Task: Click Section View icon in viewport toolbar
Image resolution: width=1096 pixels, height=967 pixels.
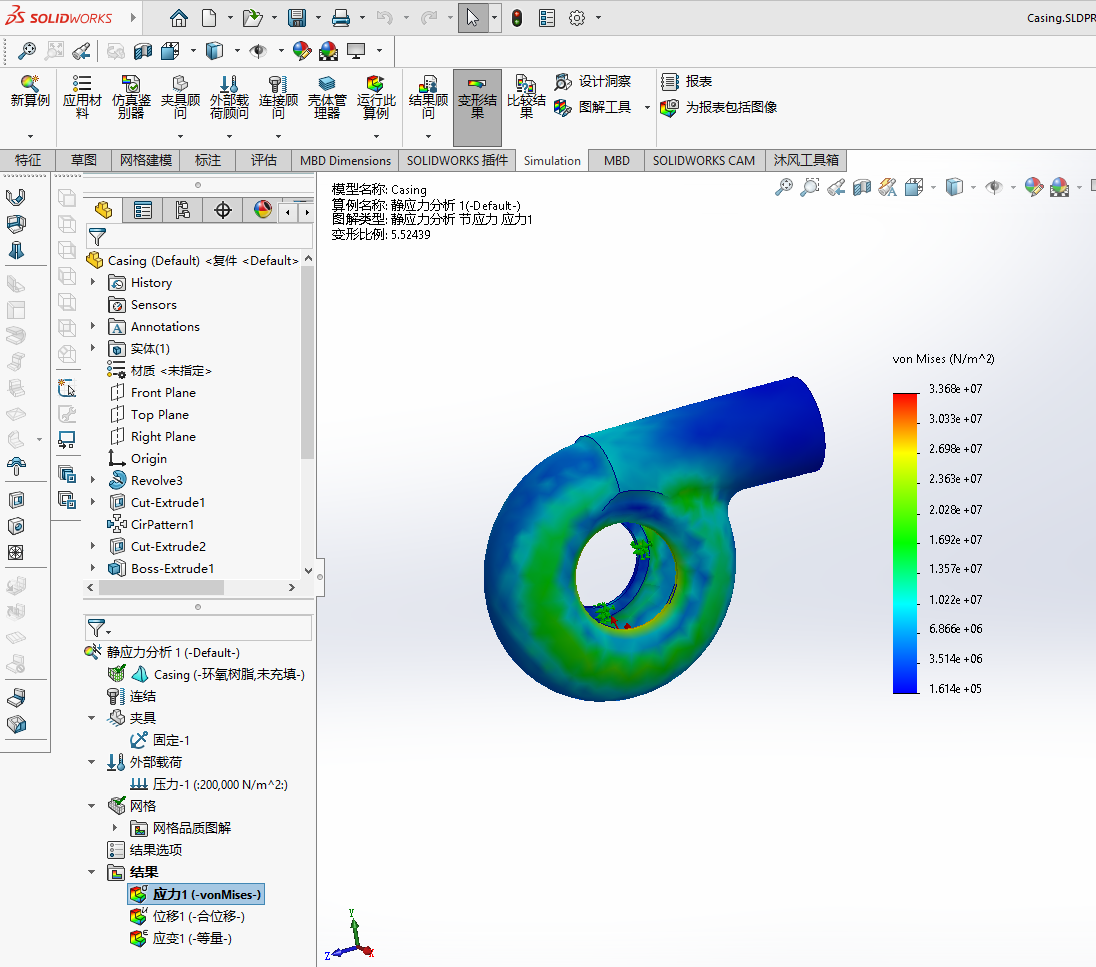Action: tap(862, 187)
